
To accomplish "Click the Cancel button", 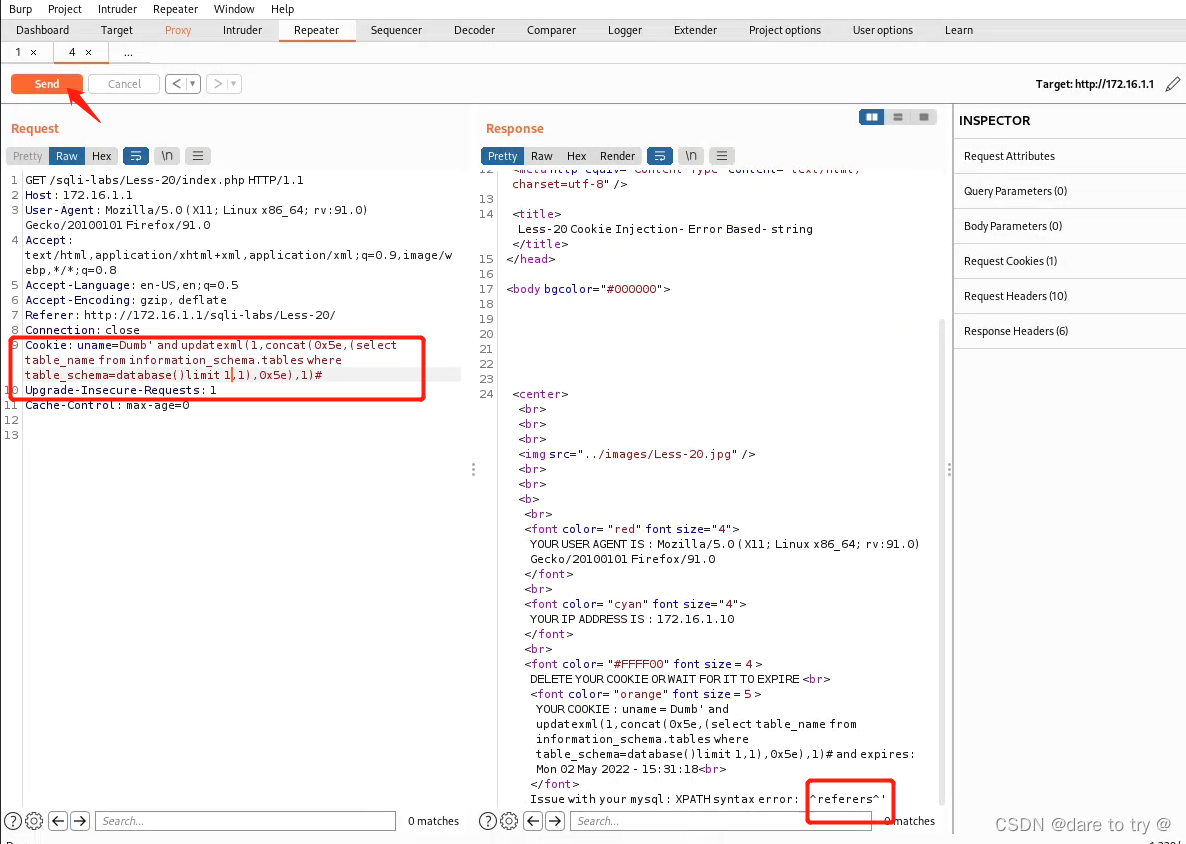I will [124, 84].
